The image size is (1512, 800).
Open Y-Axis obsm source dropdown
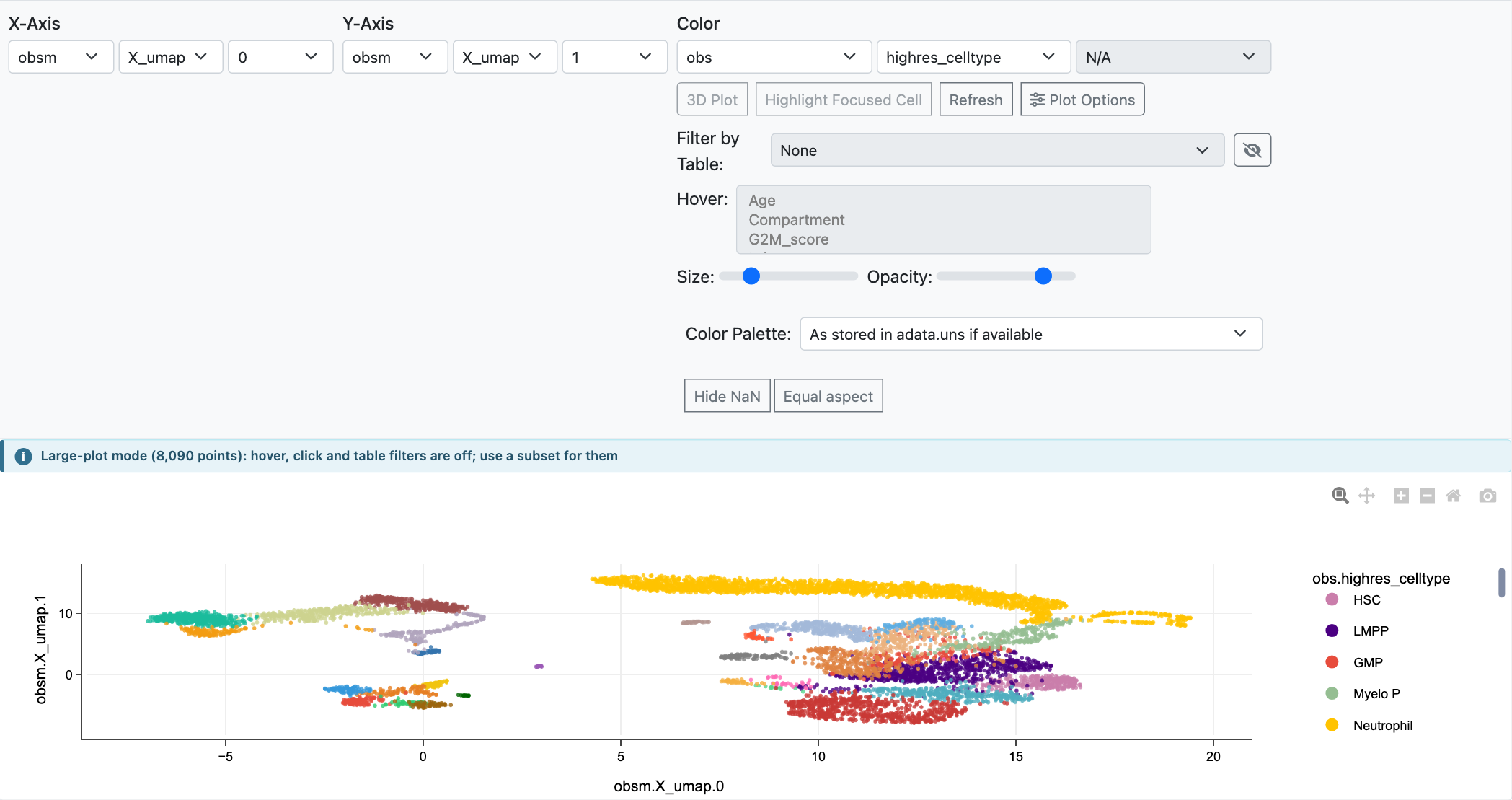(395, 57)
